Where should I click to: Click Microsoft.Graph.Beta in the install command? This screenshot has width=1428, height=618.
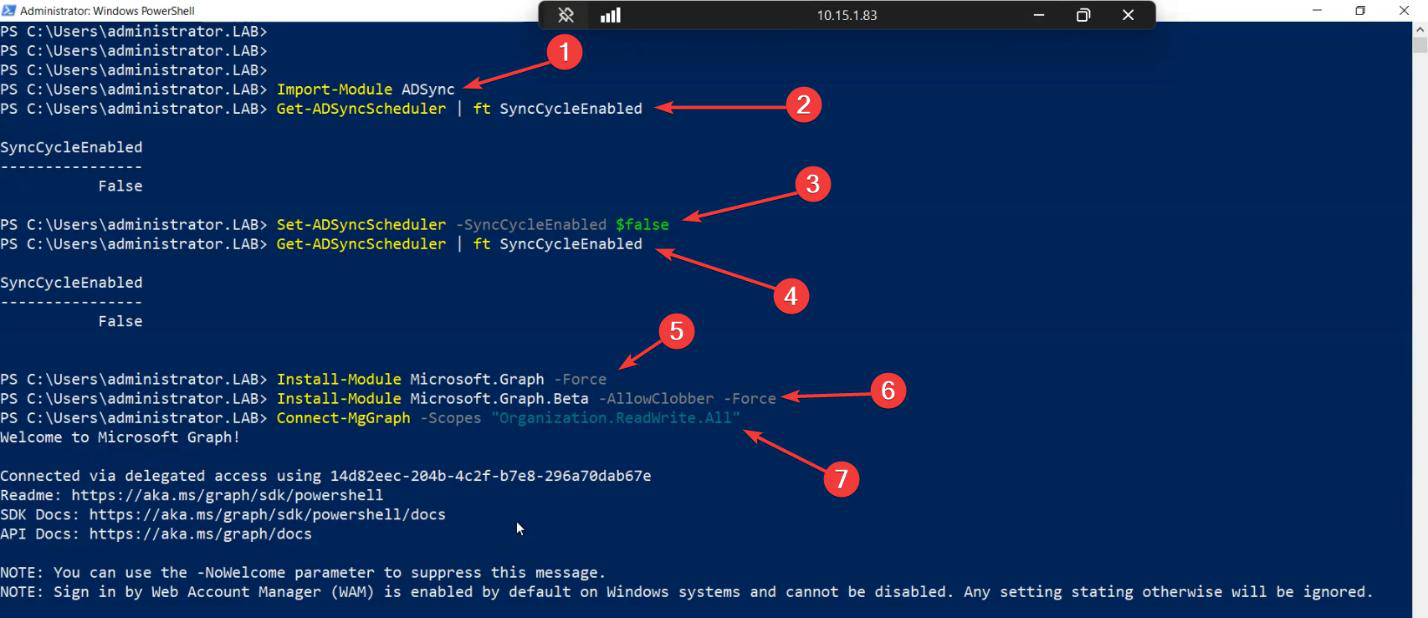click(x=499, y=398)
